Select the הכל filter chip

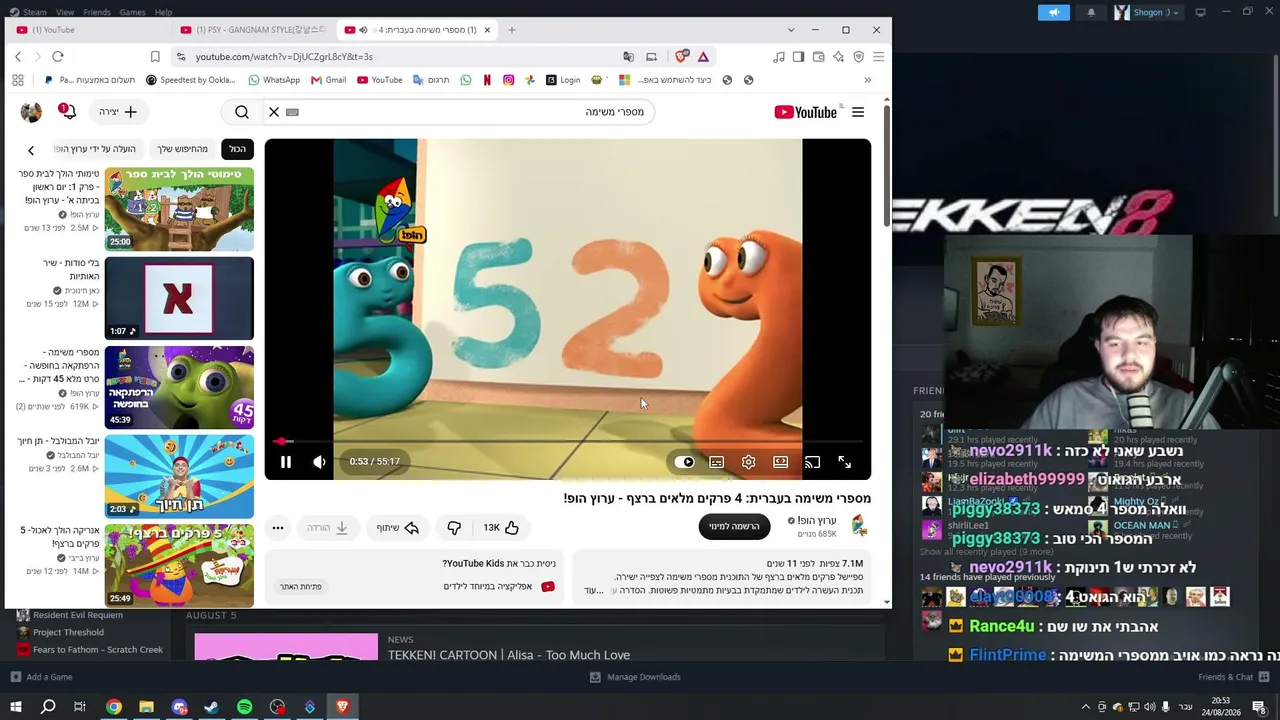coord(237,149)
